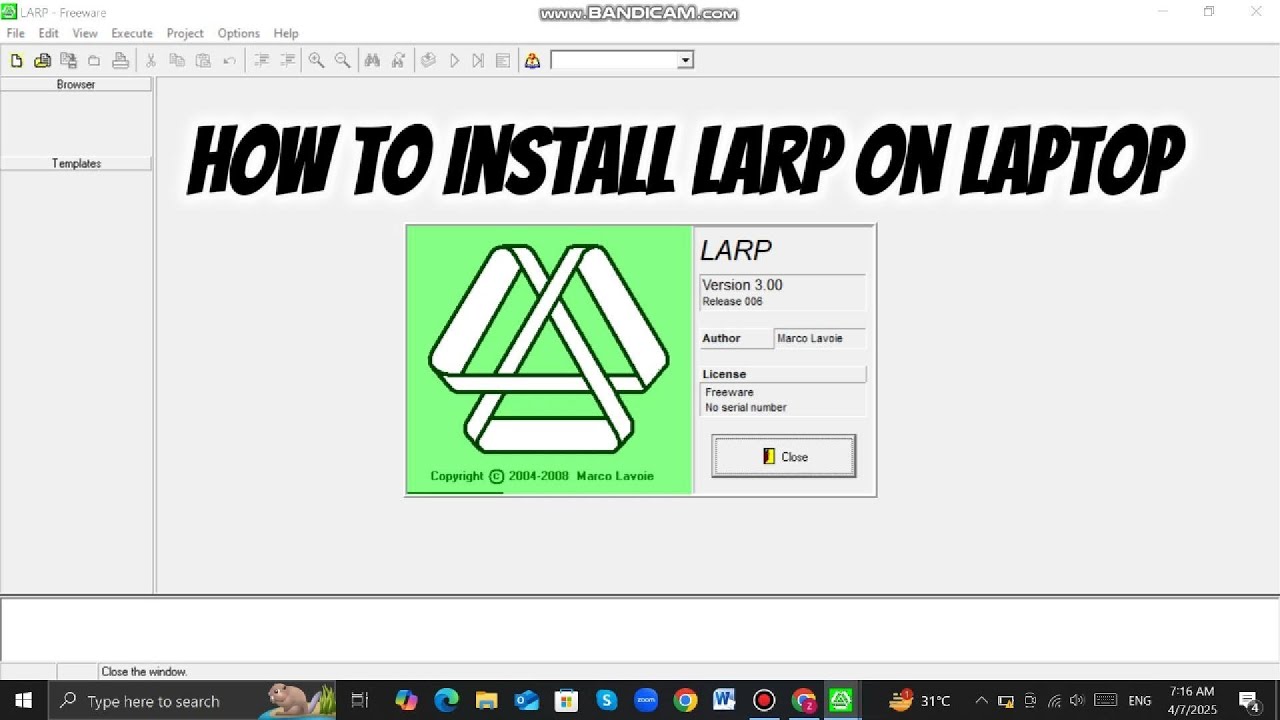Open Microsoft Store from the taskbar
Viewport: 1280px width, 720px height.
(x=566, y=701)
